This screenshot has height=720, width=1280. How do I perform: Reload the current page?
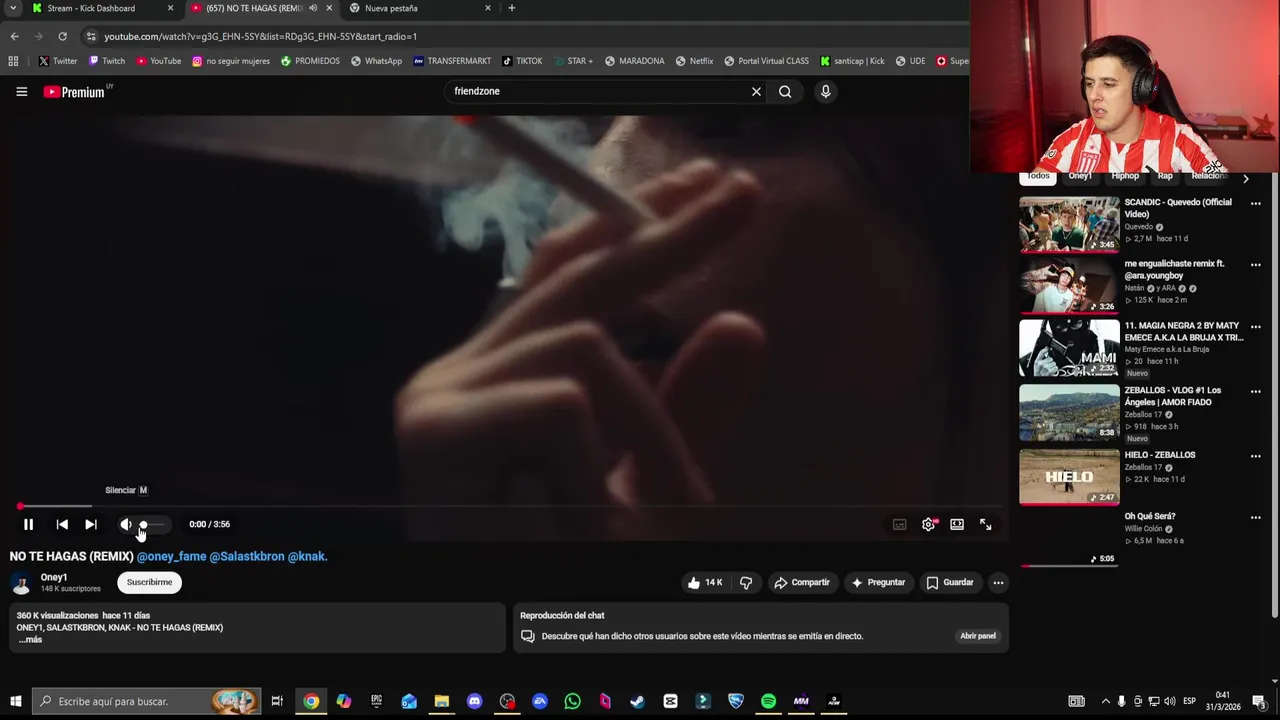[62, 36]
